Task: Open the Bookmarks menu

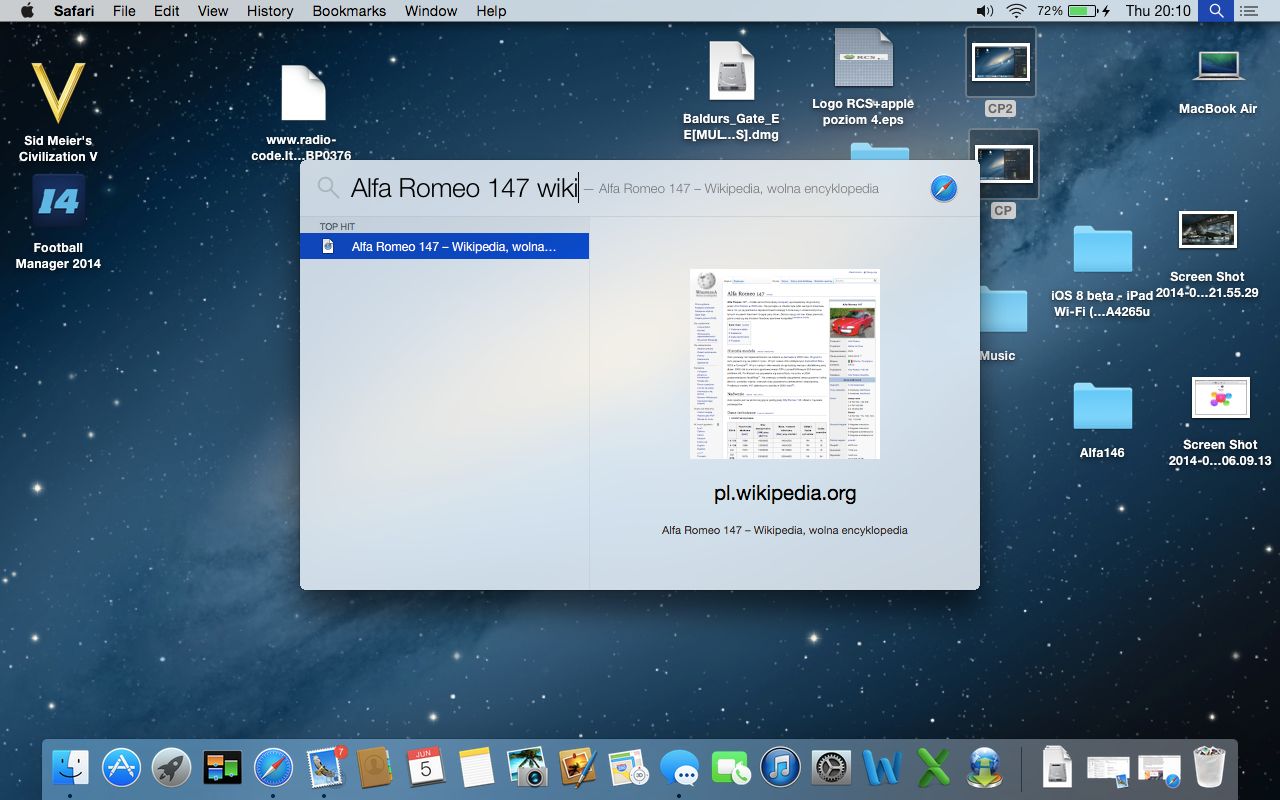Action: pyautogui.click(x=350, y=11)
